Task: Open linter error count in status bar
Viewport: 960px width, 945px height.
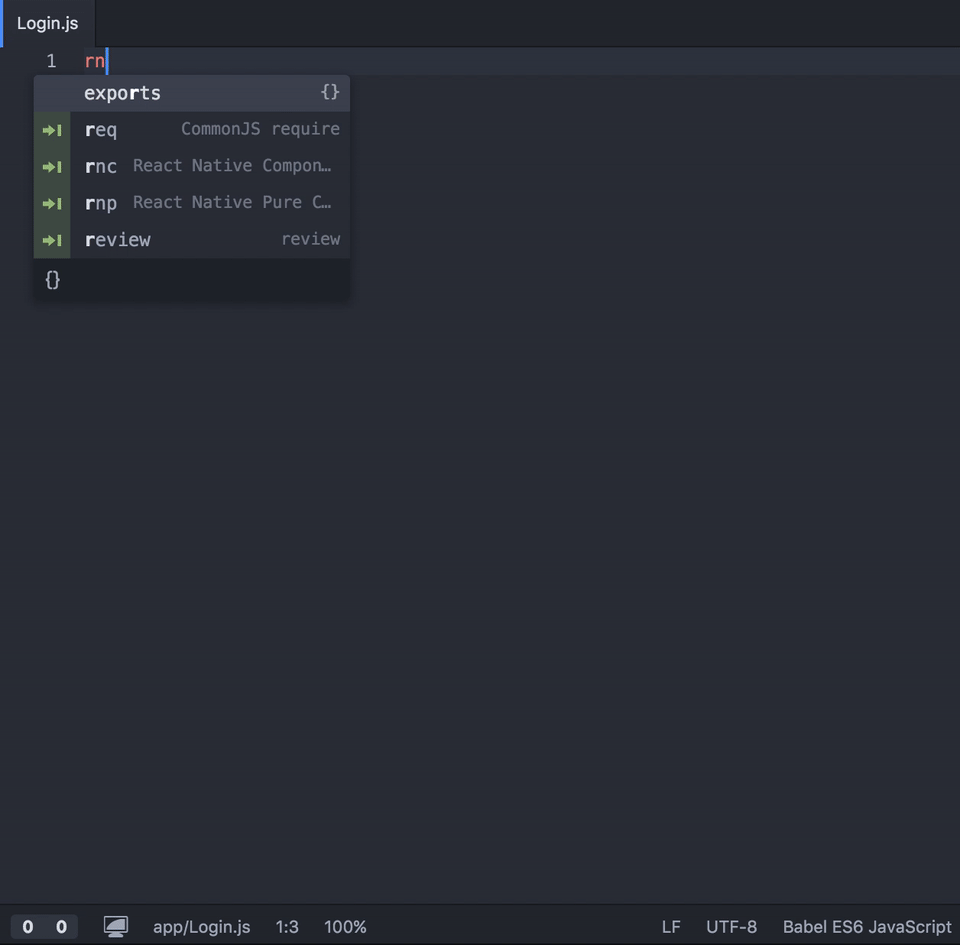Action: (28, 927)
